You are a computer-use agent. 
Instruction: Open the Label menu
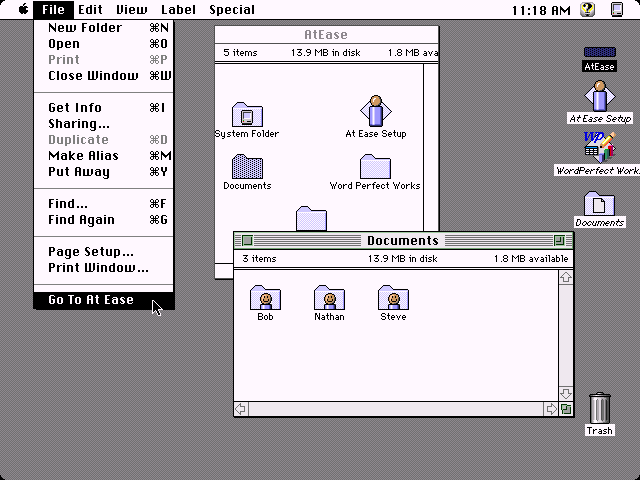click(x=178, y=10)
